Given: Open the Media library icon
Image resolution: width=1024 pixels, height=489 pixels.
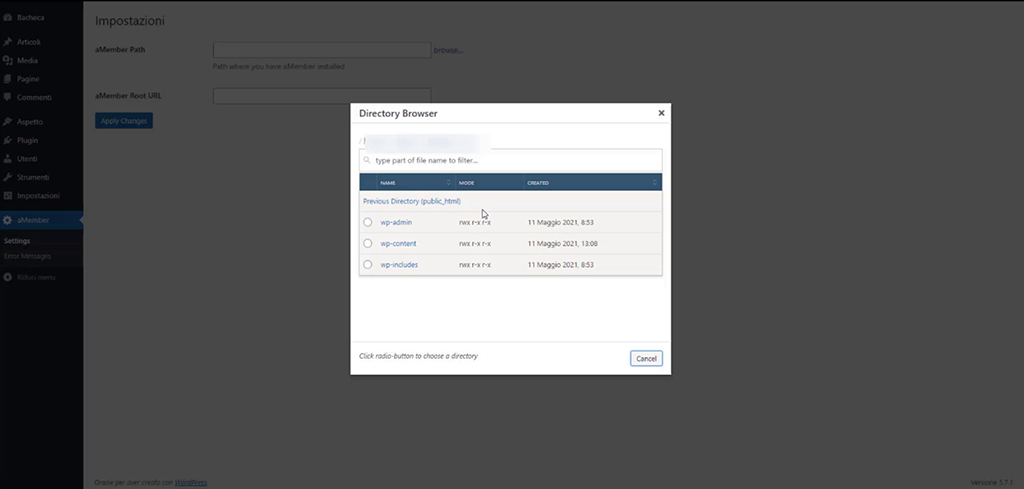Looking at the screenshot, I should (8, 61).
